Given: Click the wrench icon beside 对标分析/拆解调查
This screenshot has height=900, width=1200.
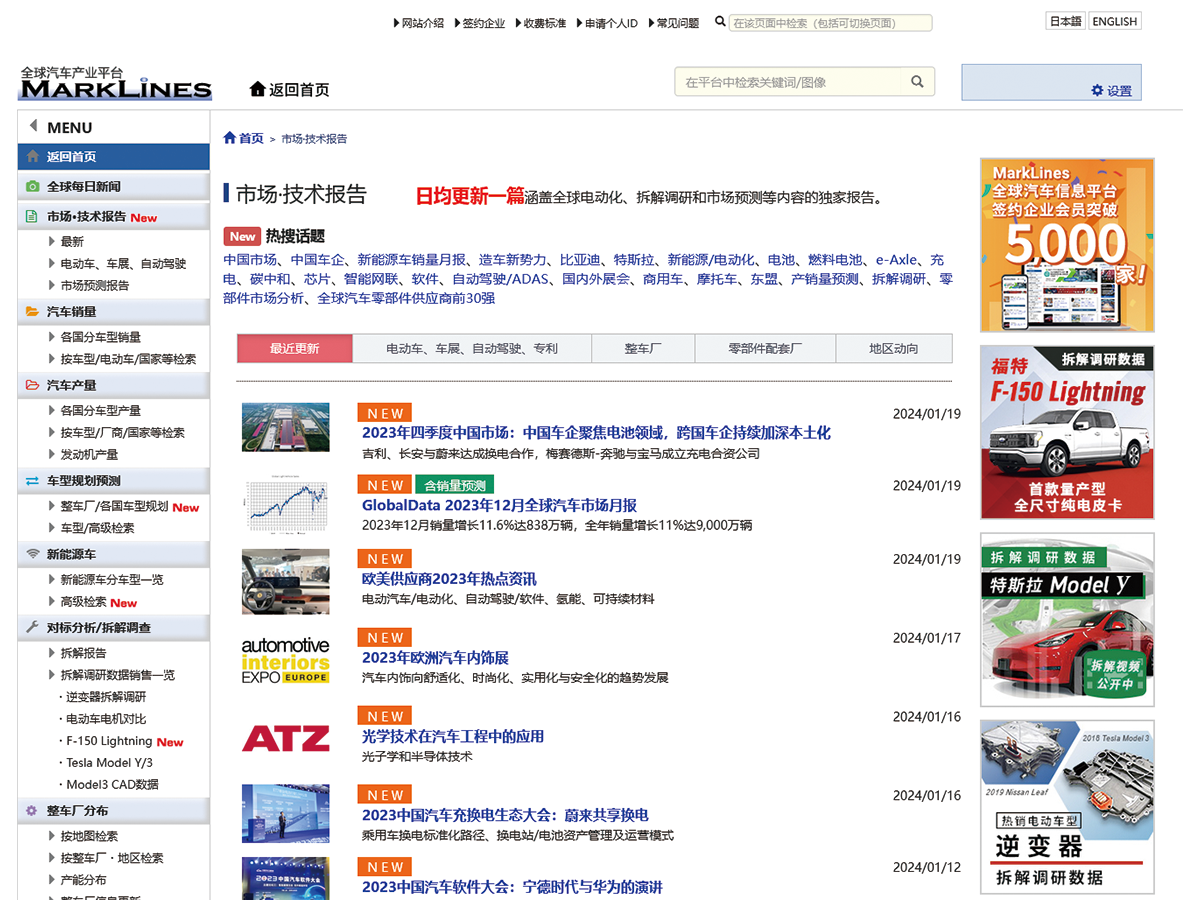Looking at the screenshot, I should click(32, 628).
